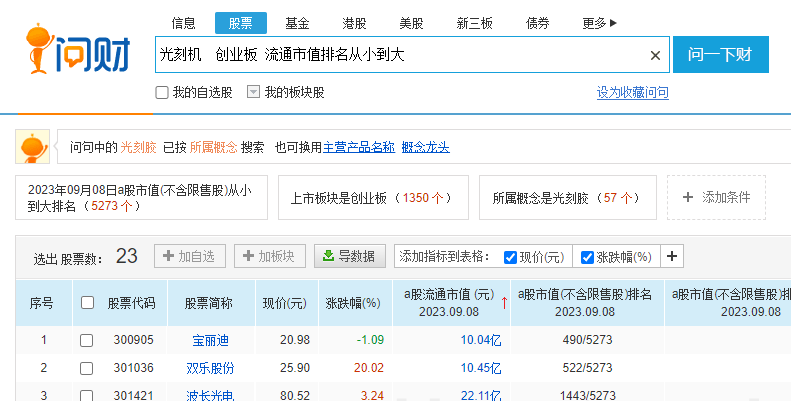
Task: Open the 新三板 tab
Action: click(474, 23)
